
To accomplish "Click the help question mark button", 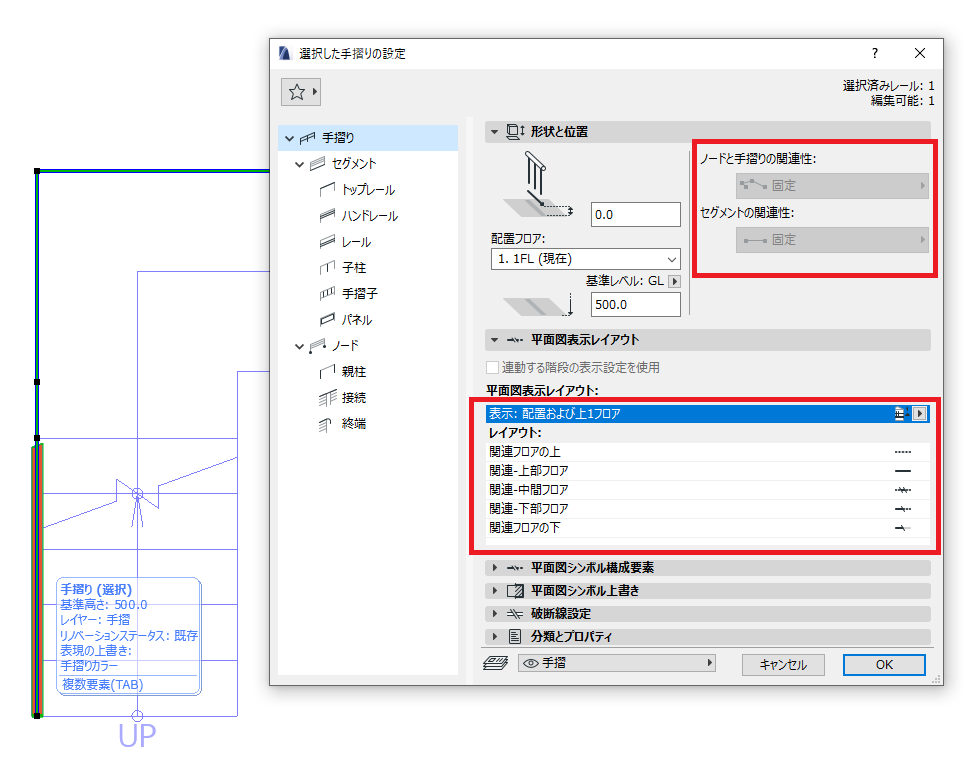I will point(875,53).
